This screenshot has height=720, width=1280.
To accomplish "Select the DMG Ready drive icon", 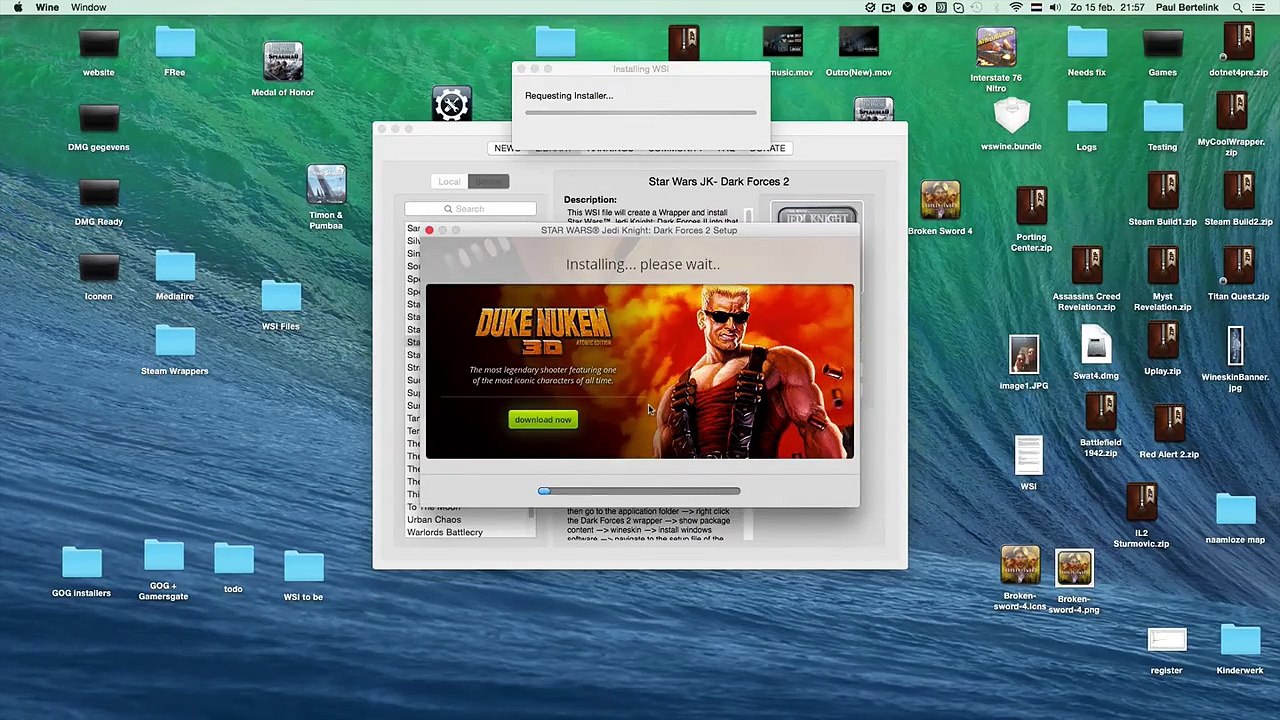I will 98,193.
